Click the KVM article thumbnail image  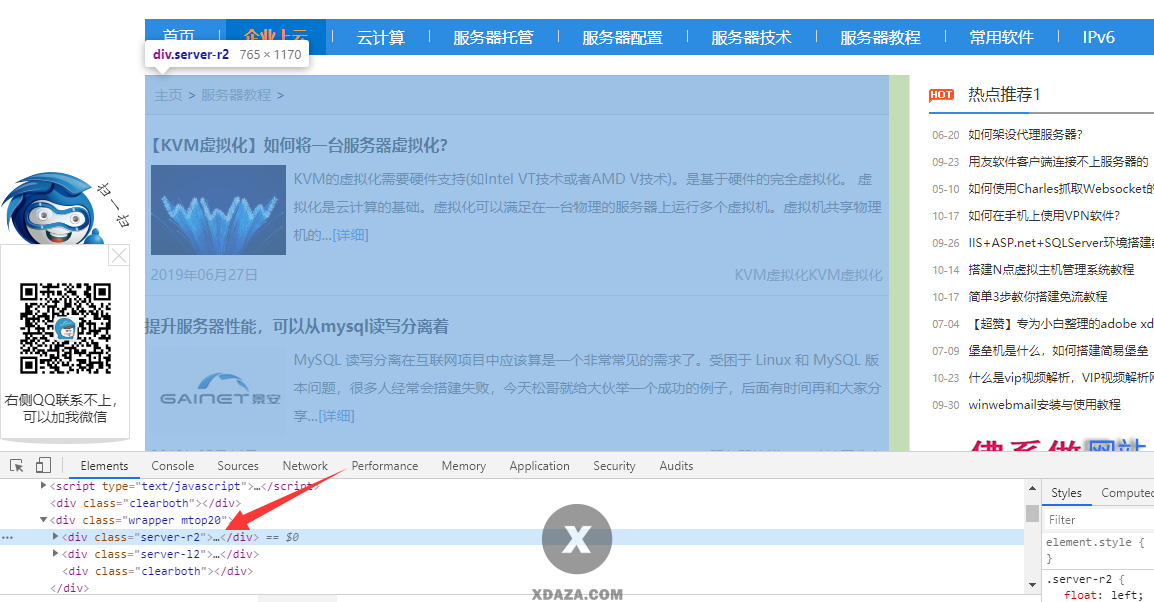pos(219,210)
